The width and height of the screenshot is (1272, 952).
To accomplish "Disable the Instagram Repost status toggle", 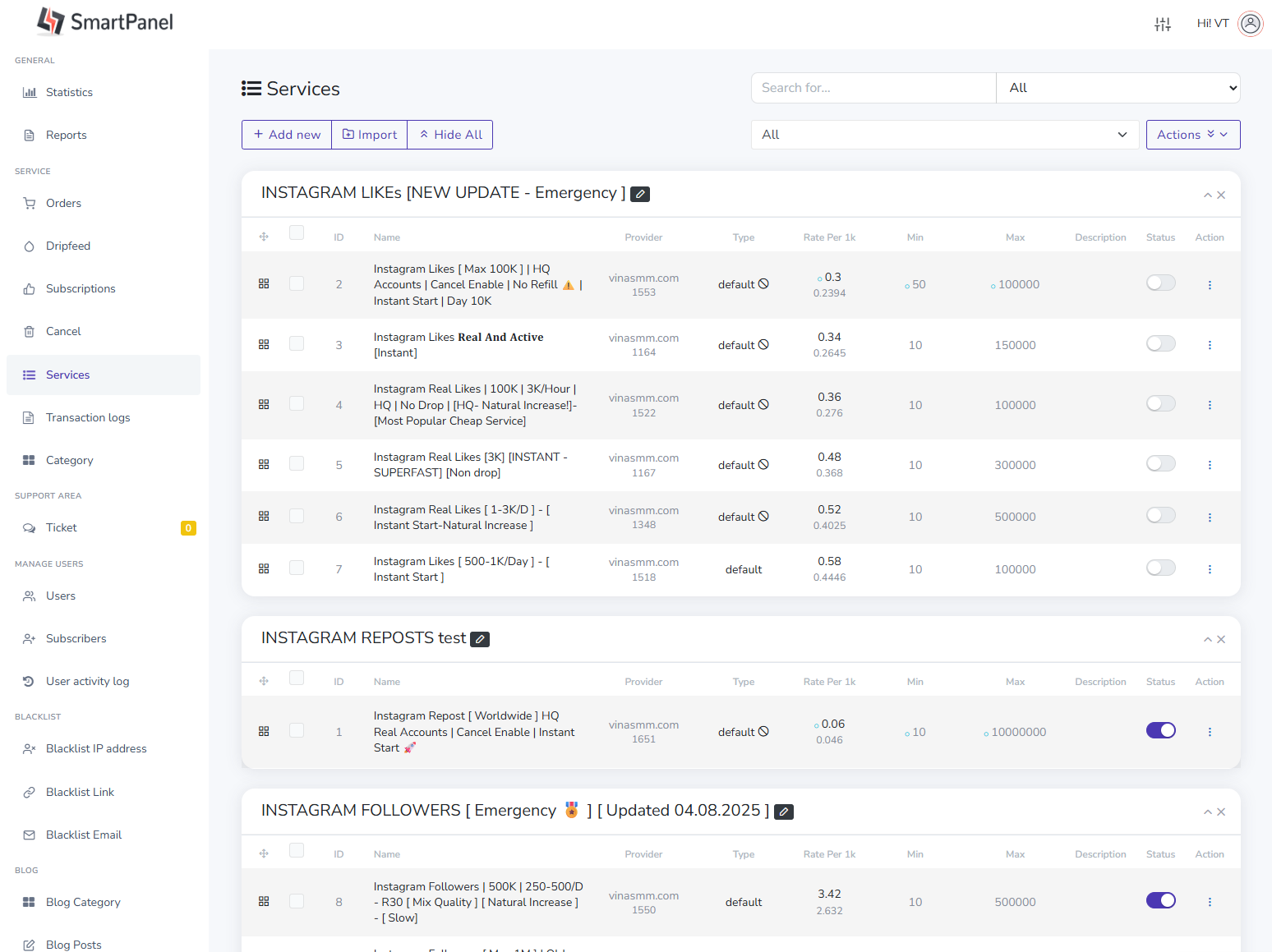I will tap(1160, 731).
